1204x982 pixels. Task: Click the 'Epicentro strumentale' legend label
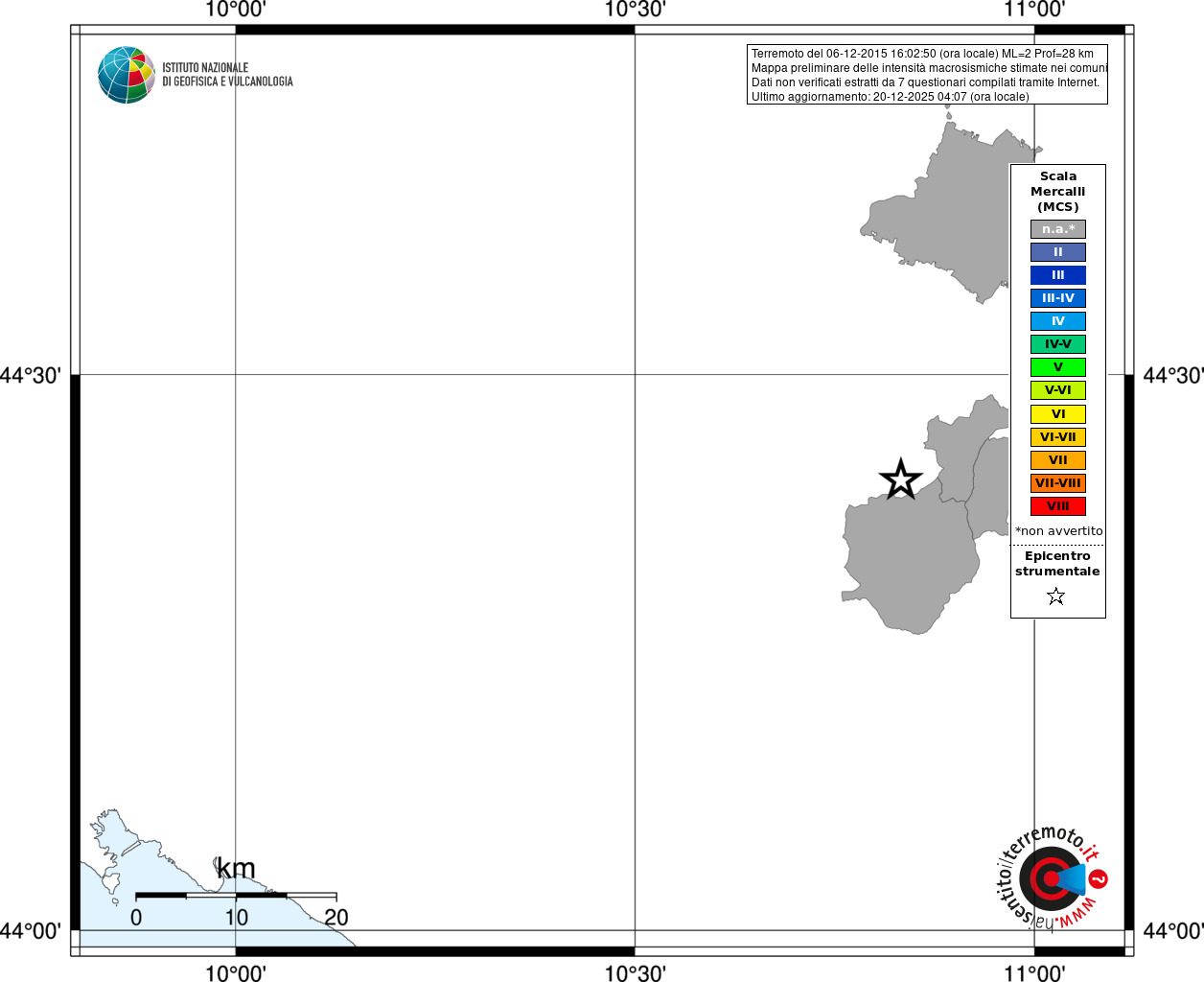click(1057, 564)
